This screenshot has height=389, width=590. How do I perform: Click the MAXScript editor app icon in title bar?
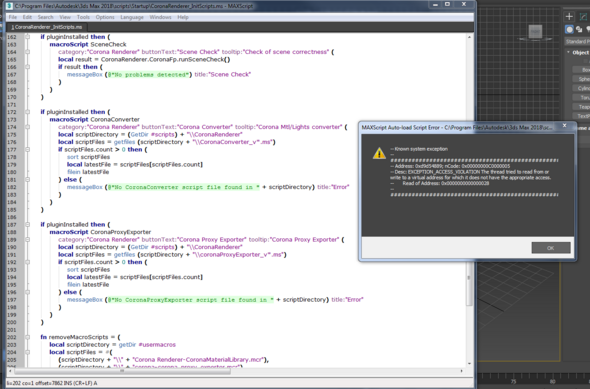(9, 6)
